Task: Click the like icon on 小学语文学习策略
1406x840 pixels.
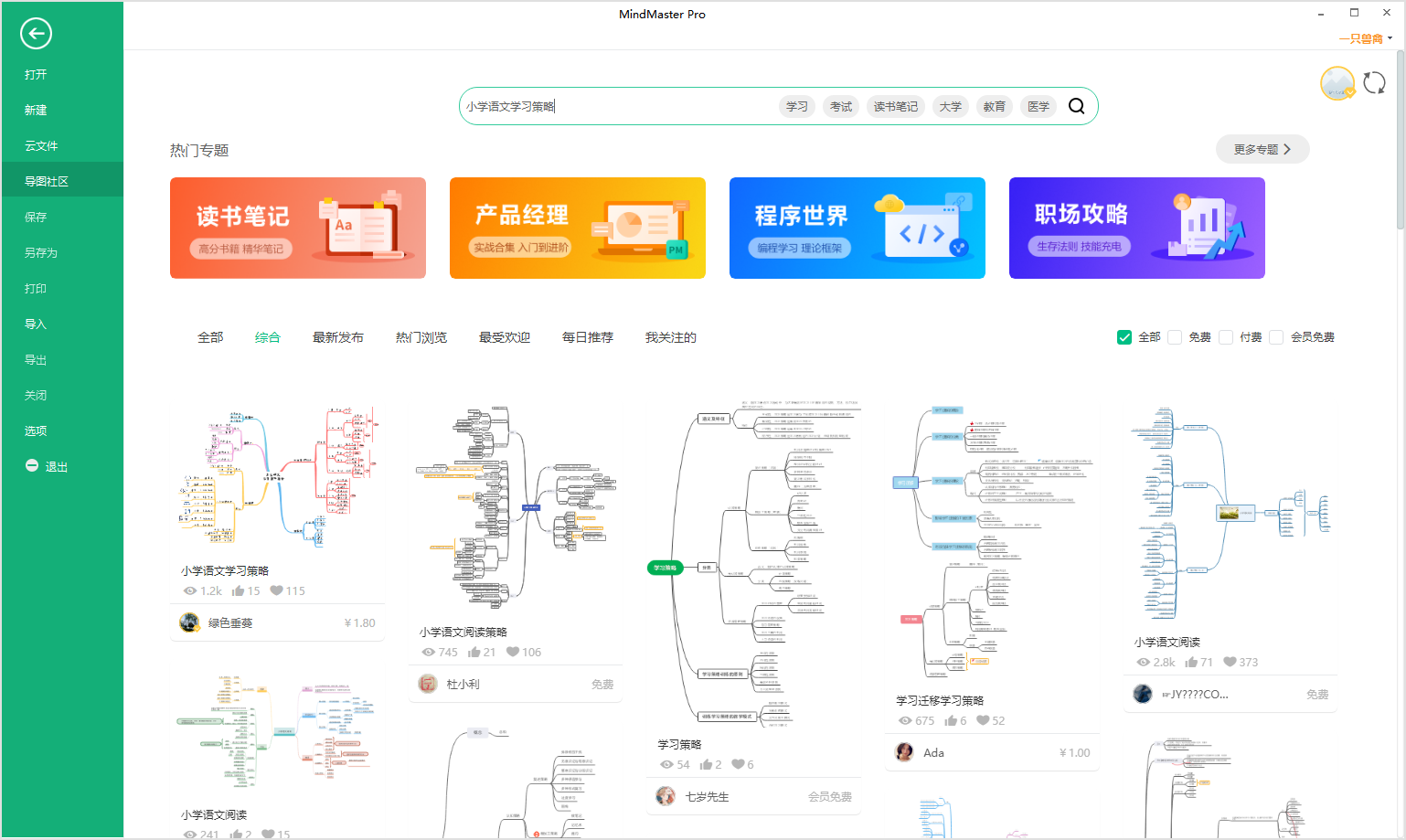Action: tap(238, 591)
